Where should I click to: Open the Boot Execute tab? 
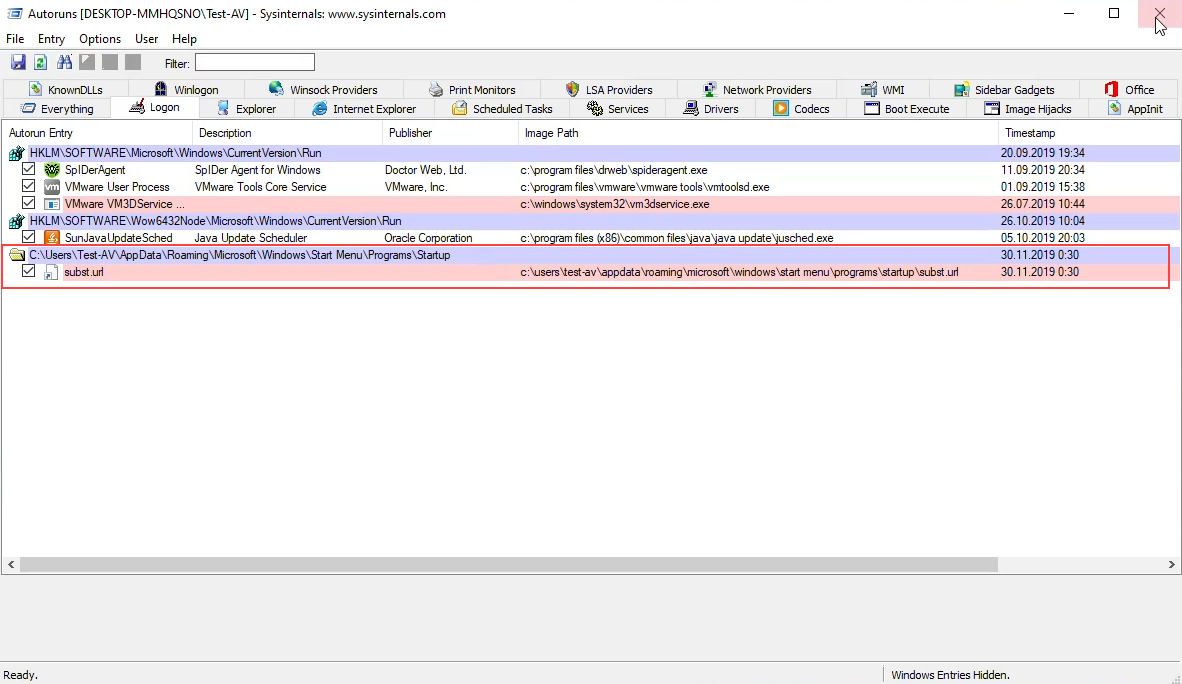point(907,109)
